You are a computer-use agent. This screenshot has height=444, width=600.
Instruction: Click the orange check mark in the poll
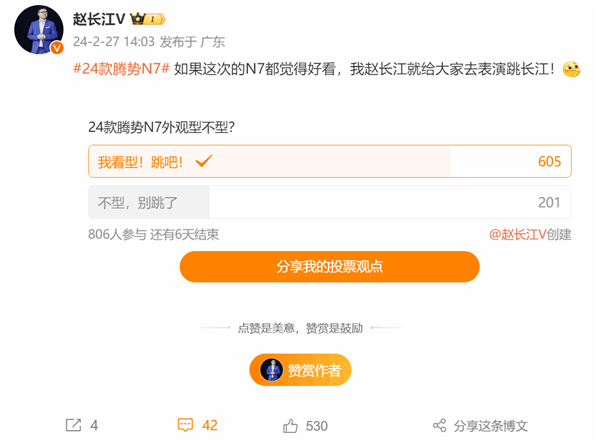(x=205, y=162)
